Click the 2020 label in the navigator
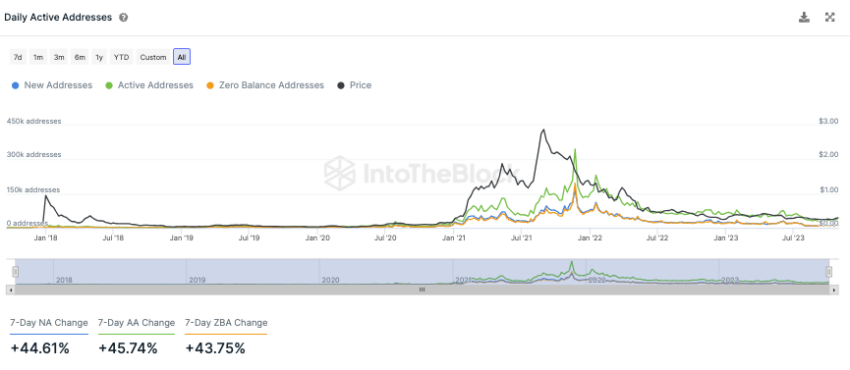Image resolution: width=850 pixels, height=370 pixels. 331,281
